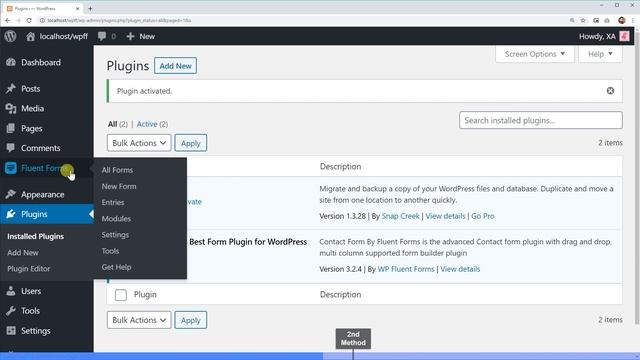Image resolution: width=640 pixels, height=360 pixels.
Task: Click the browser address bar
Action: point(302,20)
